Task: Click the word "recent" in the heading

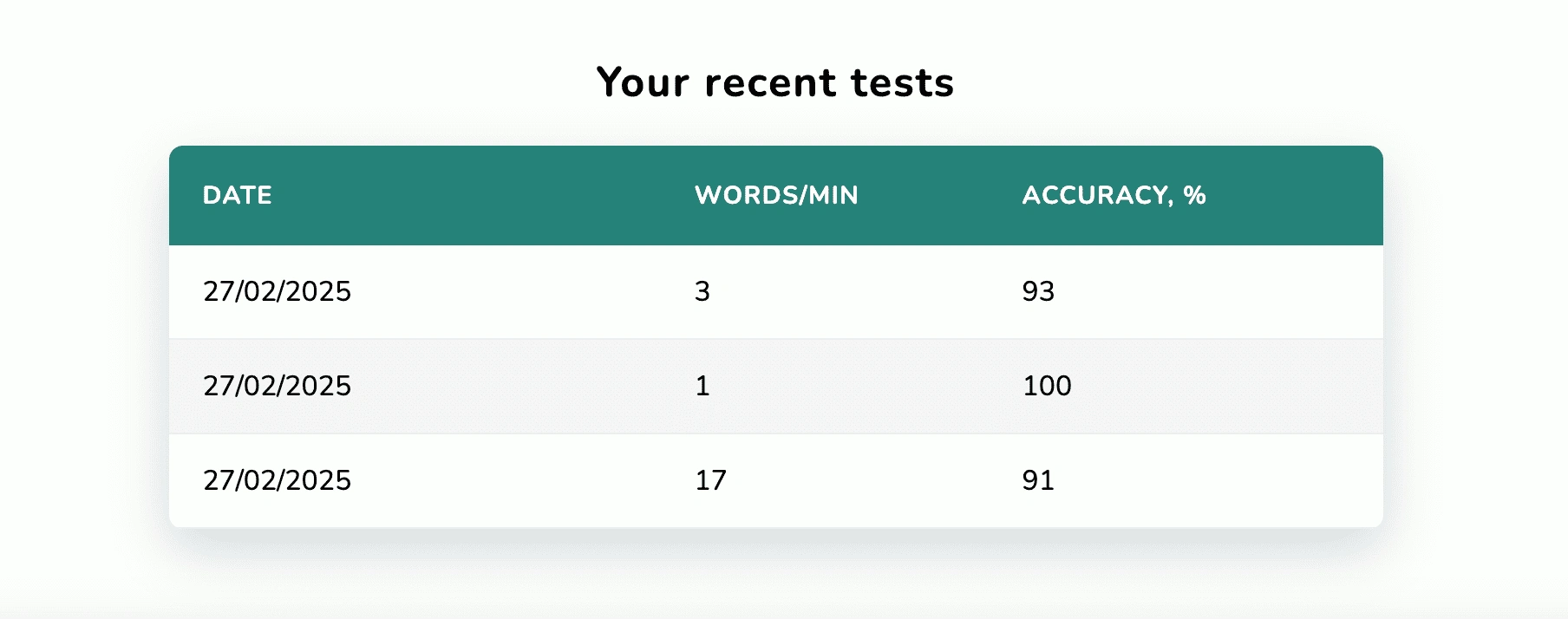Action: click(x=770, y=83)
